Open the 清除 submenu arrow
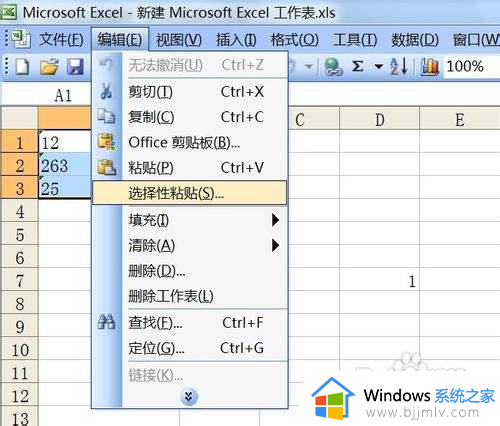500x426 pixels. point(275,245)
